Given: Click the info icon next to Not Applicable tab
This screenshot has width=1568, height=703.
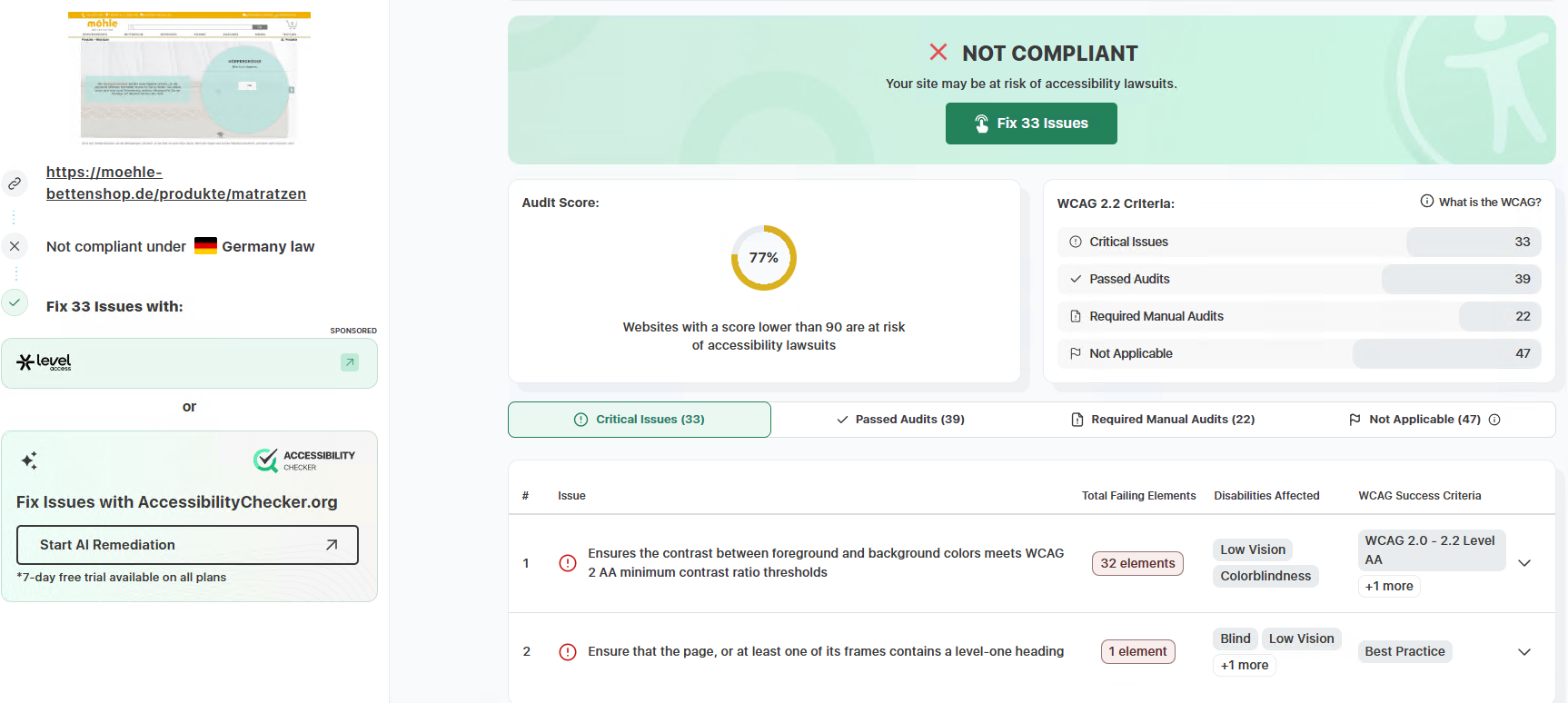Looking at the screenshot, I should point(1494,420).
